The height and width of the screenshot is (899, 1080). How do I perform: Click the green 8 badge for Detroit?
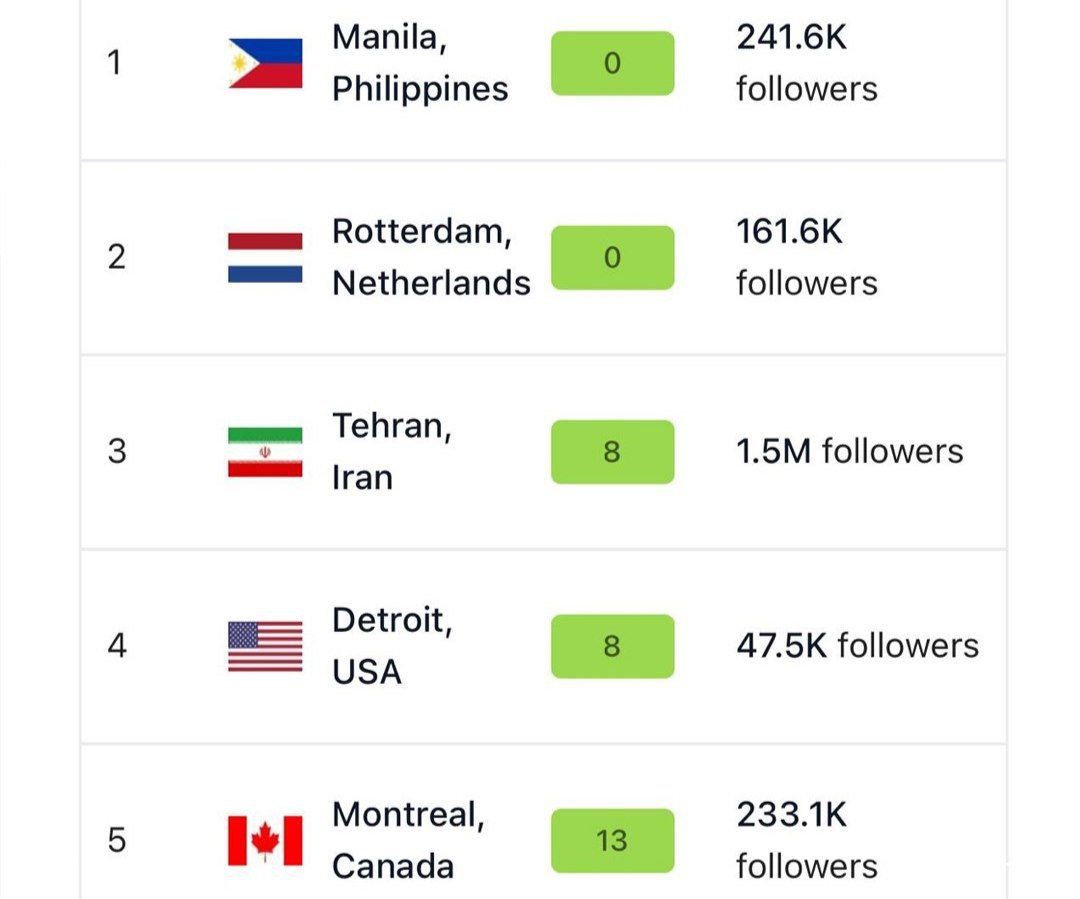[612, 646]
